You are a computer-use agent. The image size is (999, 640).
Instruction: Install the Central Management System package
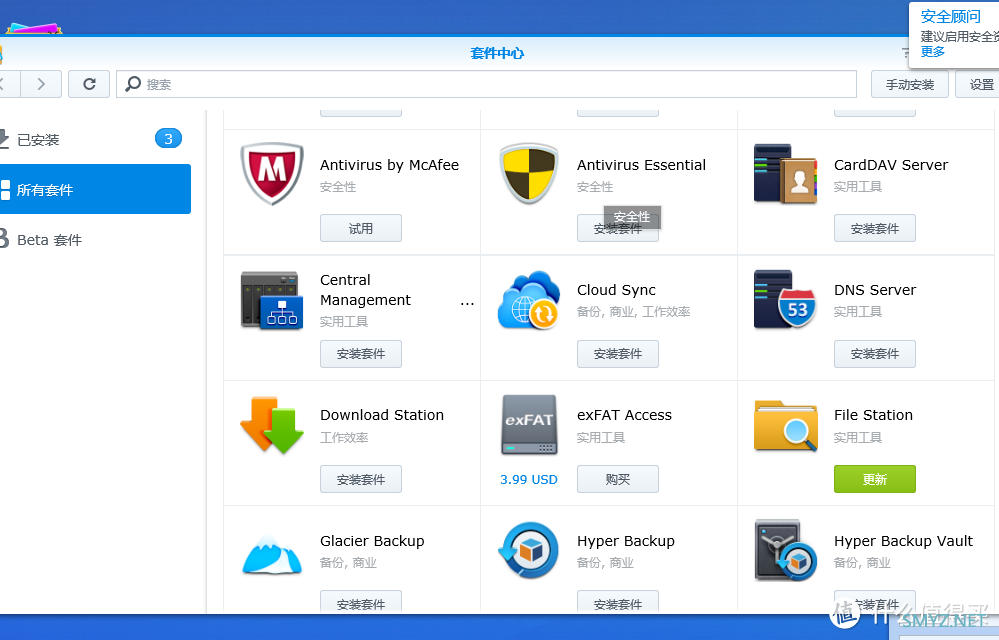(x=361, y=353)
